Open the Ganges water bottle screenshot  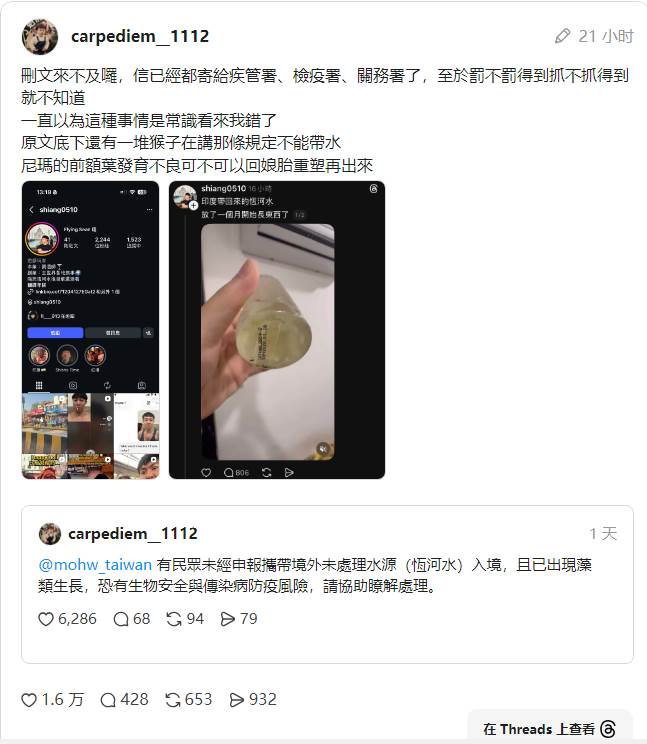[x=277, y=330]
